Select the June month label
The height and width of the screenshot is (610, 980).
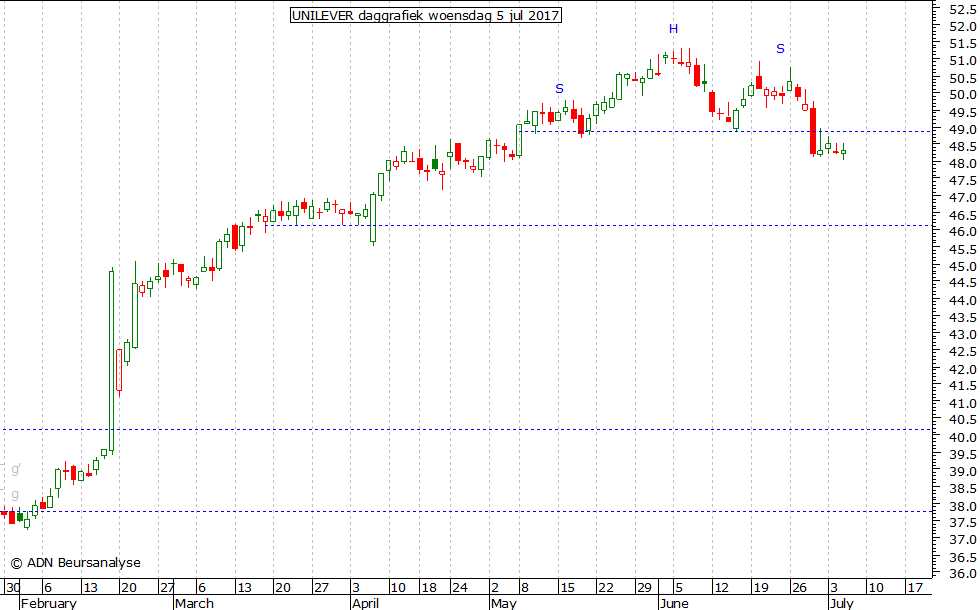point(673,603)
